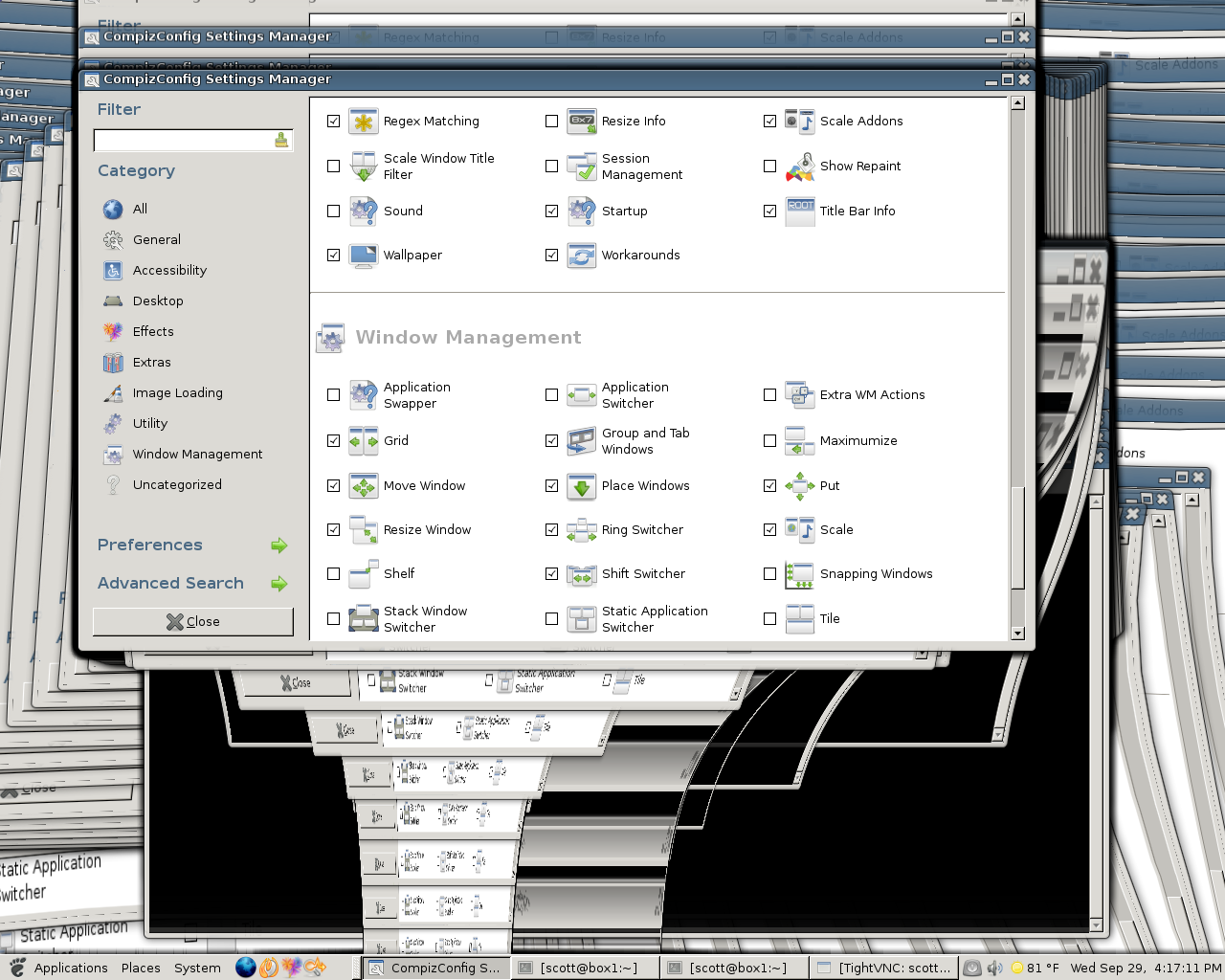Open the Wallpaper plugin icon

point(364,256)
